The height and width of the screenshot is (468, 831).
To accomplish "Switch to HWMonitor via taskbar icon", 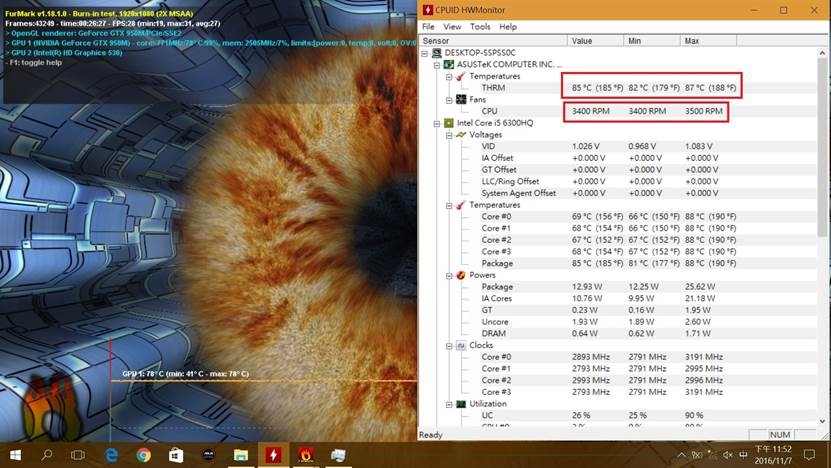I will click(273, 455).
